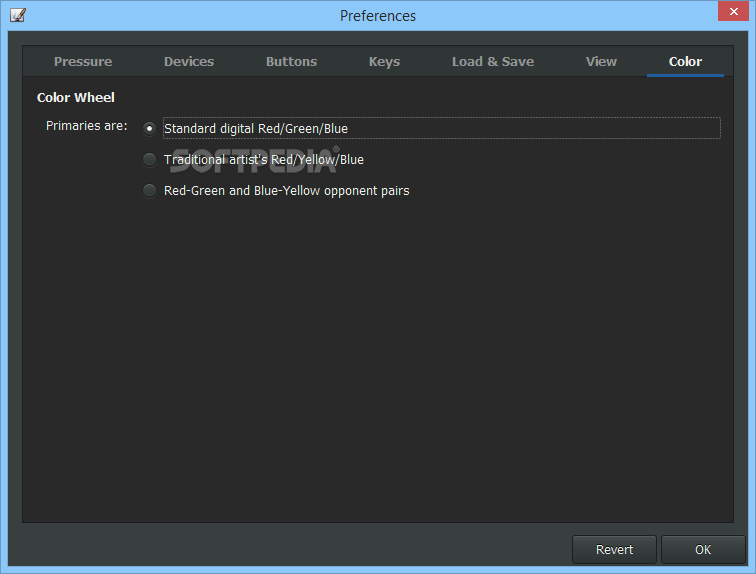The width and height of the screenshot is (756, 574).
Task: Click the 'Primaries are:' label
Action: (x=87, y=126)
